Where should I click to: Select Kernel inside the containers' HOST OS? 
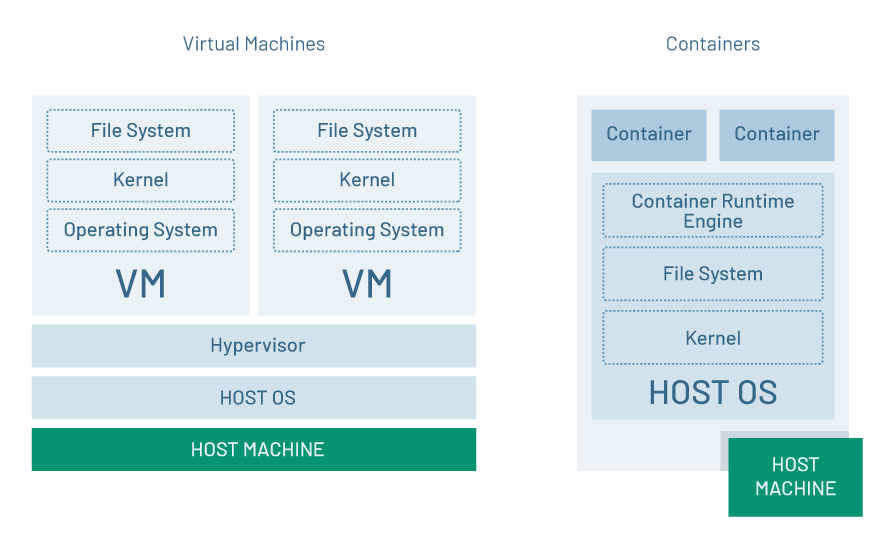point(712,338)
